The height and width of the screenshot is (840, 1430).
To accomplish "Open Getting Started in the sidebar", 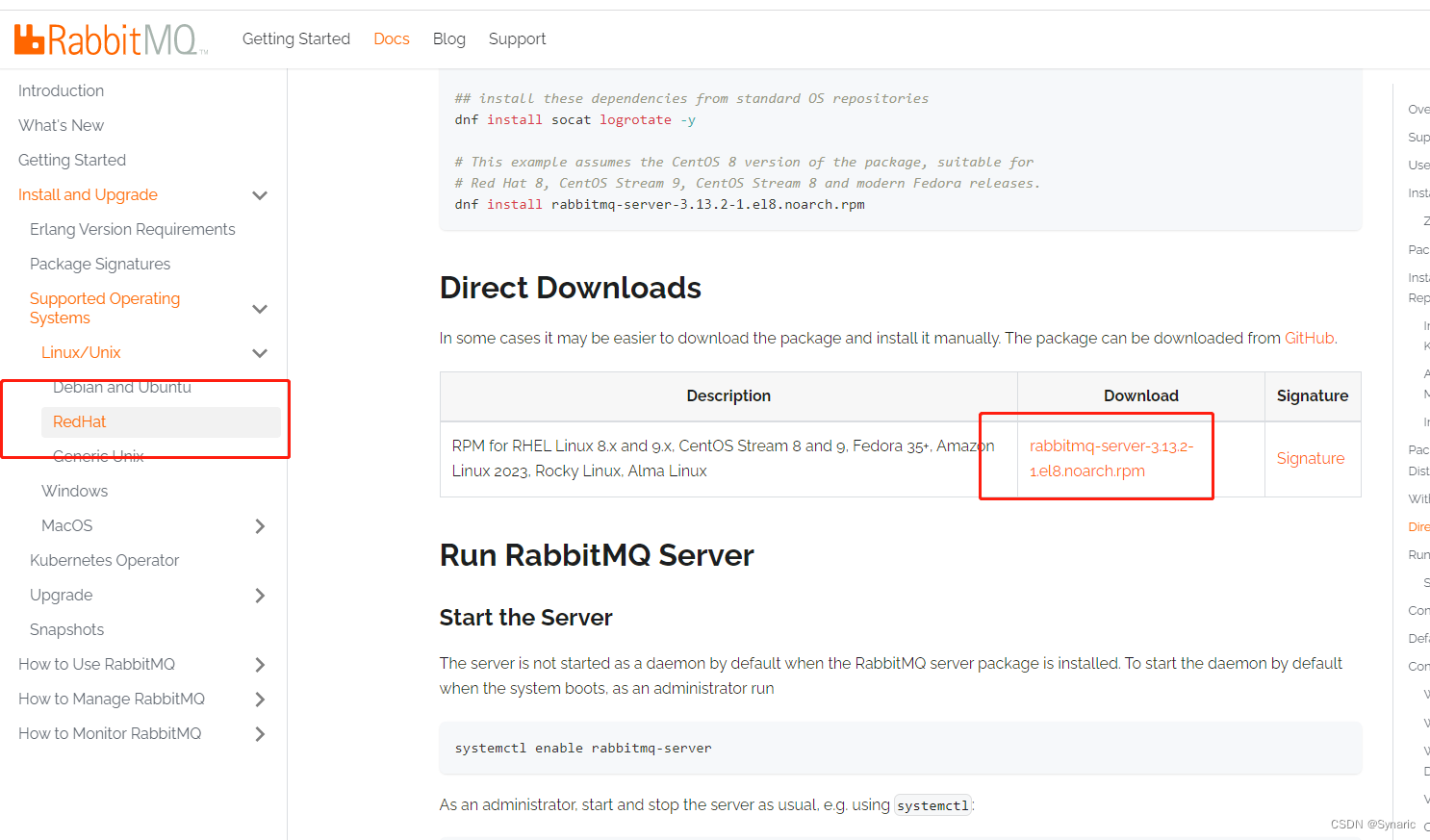I will 72,160.
